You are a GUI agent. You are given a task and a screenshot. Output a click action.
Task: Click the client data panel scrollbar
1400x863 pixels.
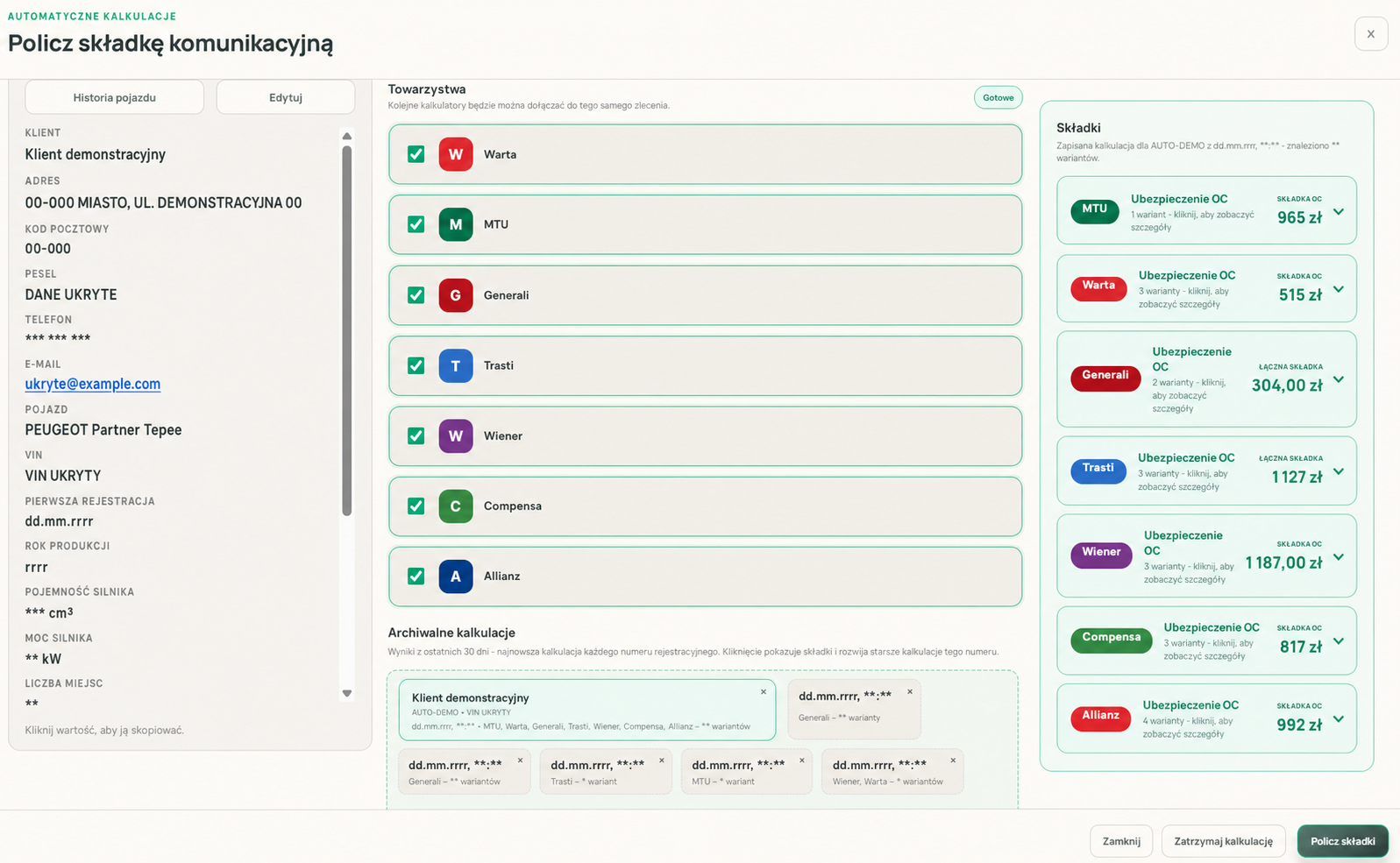coord(347,331)
